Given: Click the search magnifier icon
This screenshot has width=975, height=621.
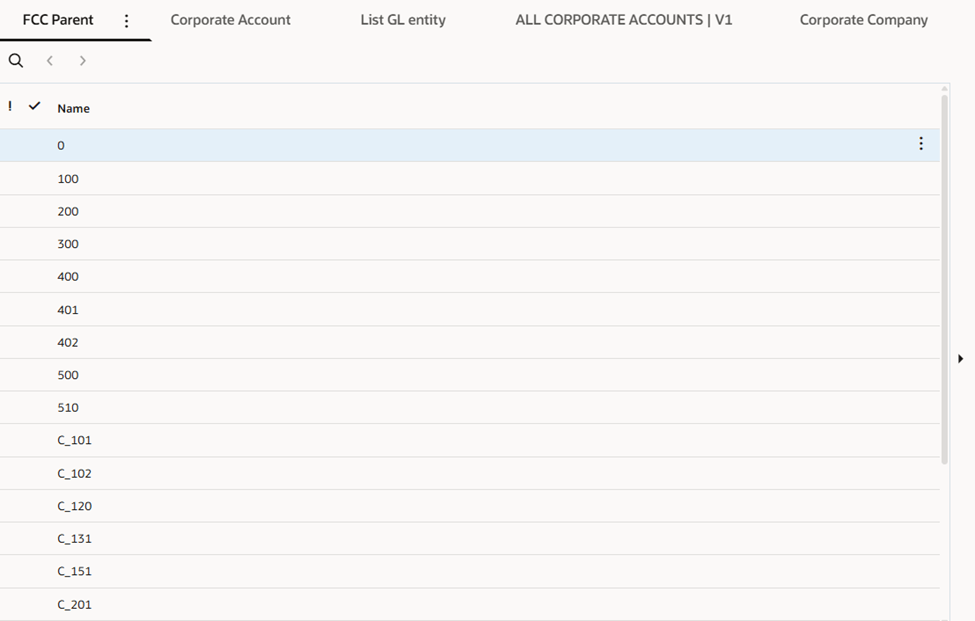Looking at the screenshot, I should (16, 61).
